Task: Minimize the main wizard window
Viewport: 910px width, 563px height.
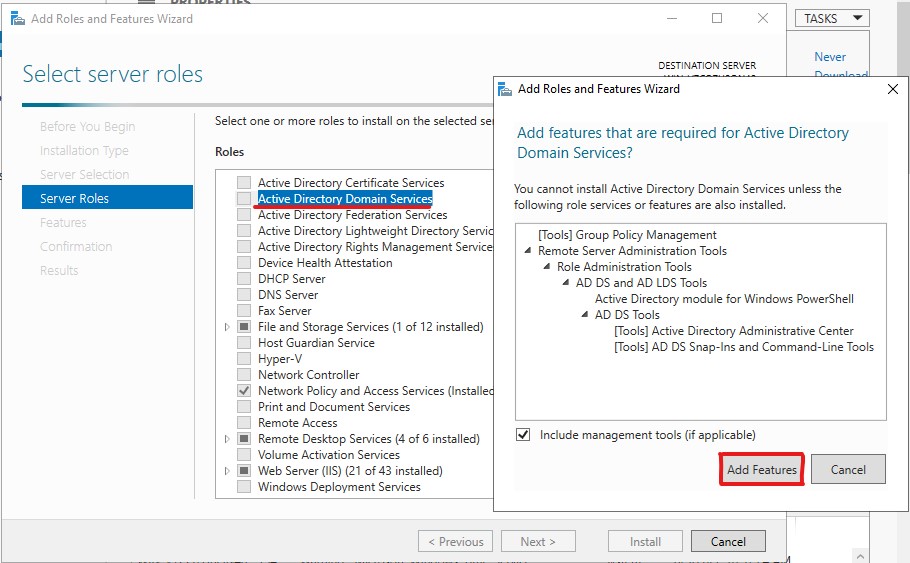Action: [672, 18]
